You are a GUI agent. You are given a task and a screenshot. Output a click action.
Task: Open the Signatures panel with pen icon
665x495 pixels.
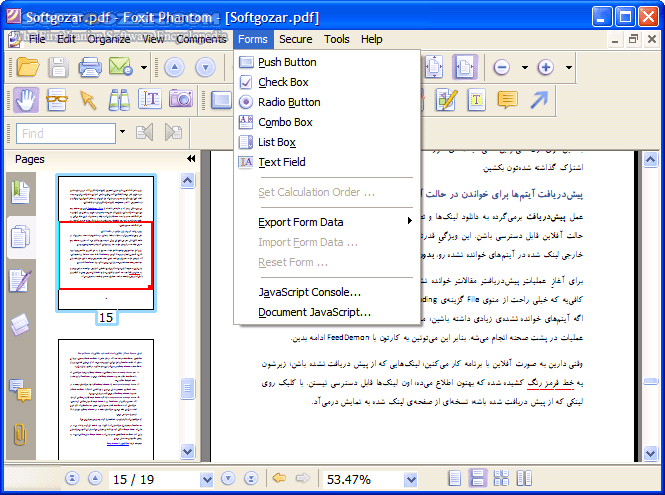click(x=20, y=280)
